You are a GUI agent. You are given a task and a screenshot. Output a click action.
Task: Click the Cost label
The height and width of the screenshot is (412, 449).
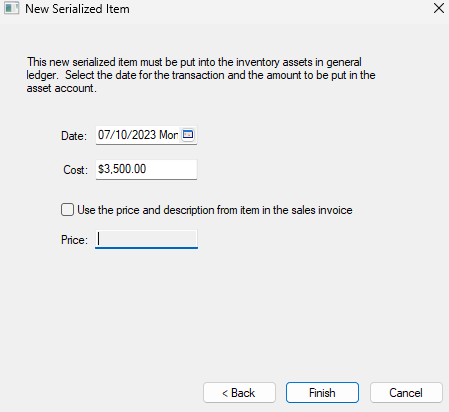tap(76, 170)
